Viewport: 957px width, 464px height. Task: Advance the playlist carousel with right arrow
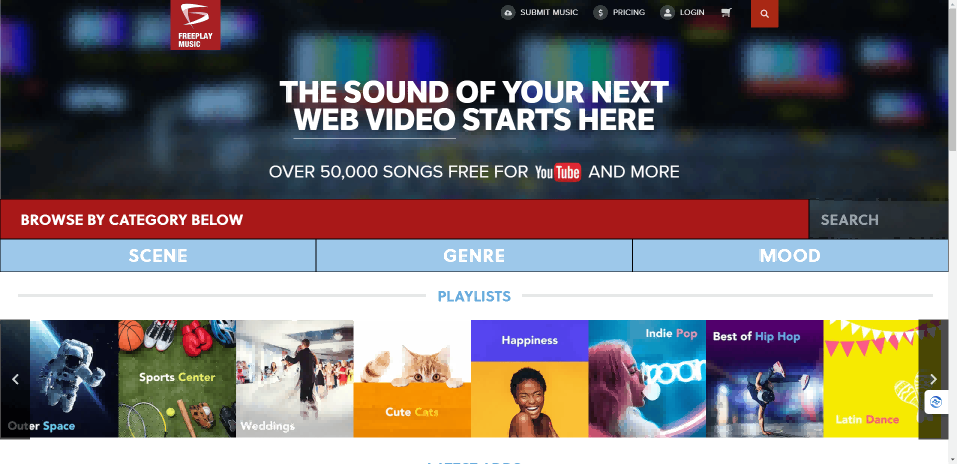933,379
